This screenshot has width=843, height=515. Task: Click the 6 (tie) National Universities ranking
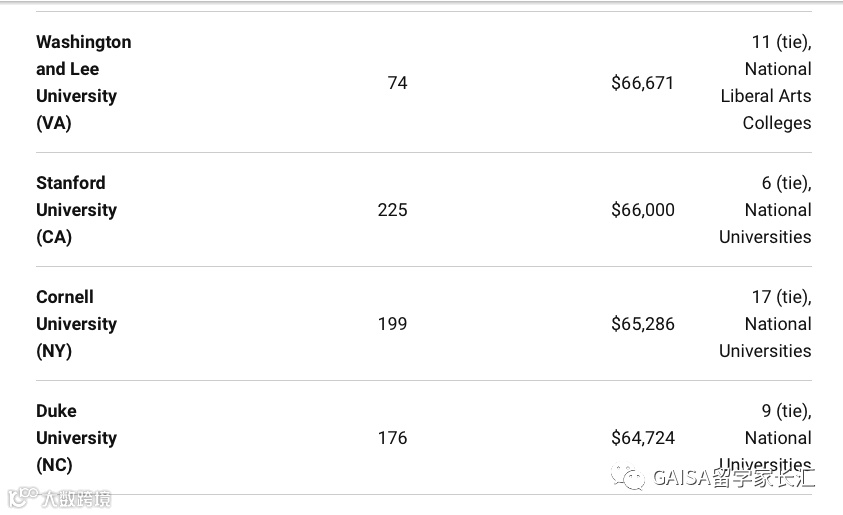[766, 210]
